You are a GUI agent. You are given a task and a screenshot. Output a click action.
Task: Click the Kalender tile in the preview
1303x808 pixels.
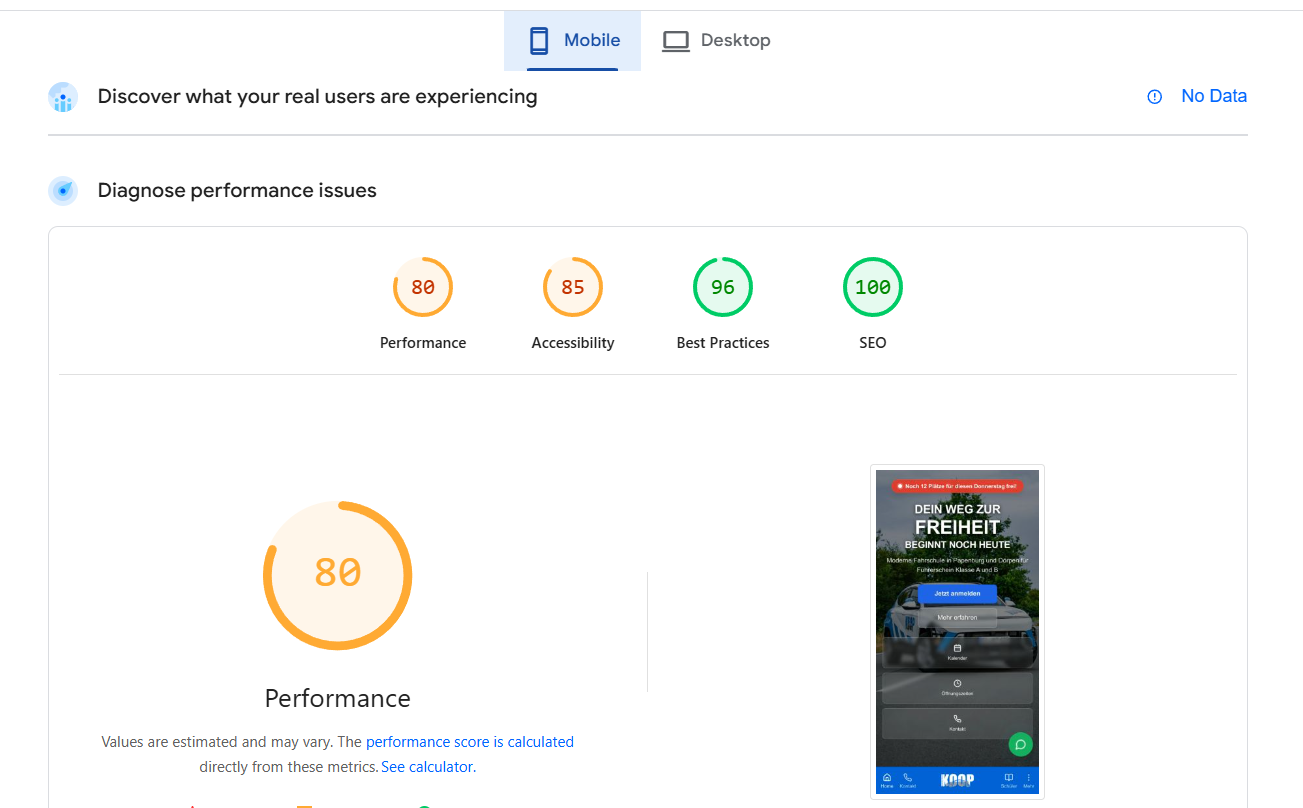[957, 652]
